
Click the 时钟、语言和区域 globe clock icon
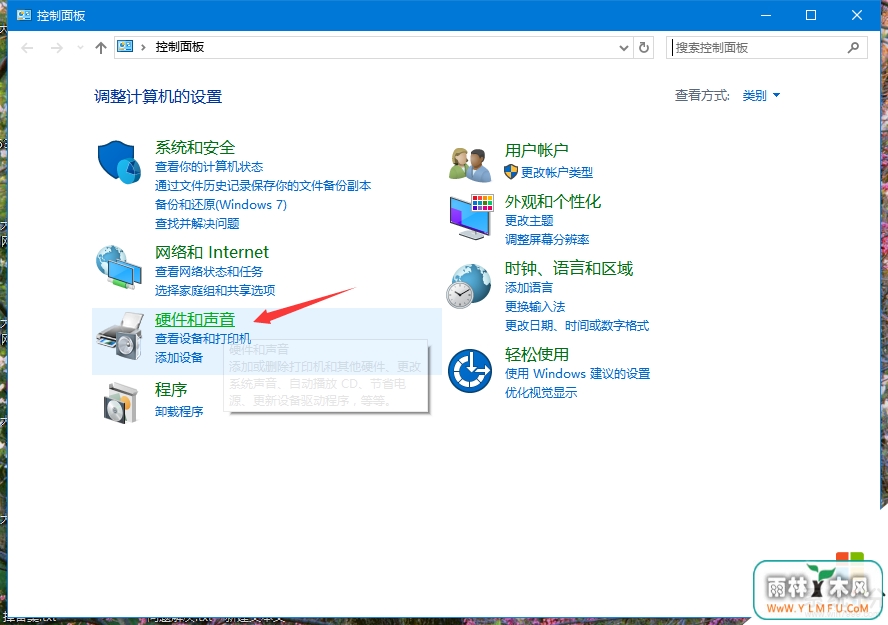coord(469,286)
